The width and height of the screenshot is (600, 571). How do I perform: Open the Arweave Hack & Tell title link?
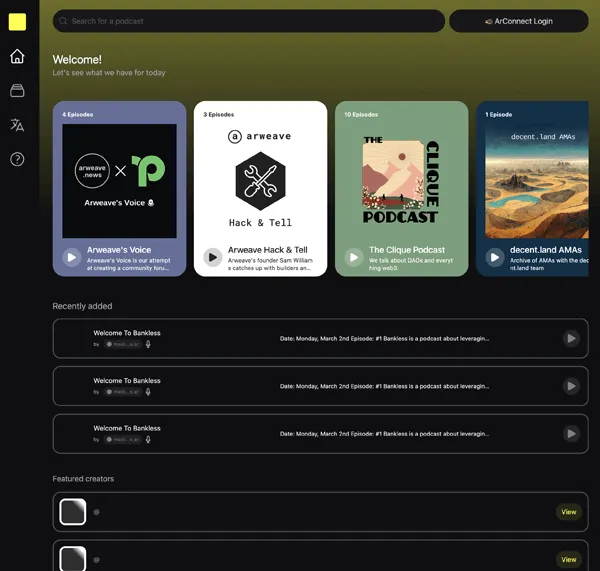(x=268, y=250)
